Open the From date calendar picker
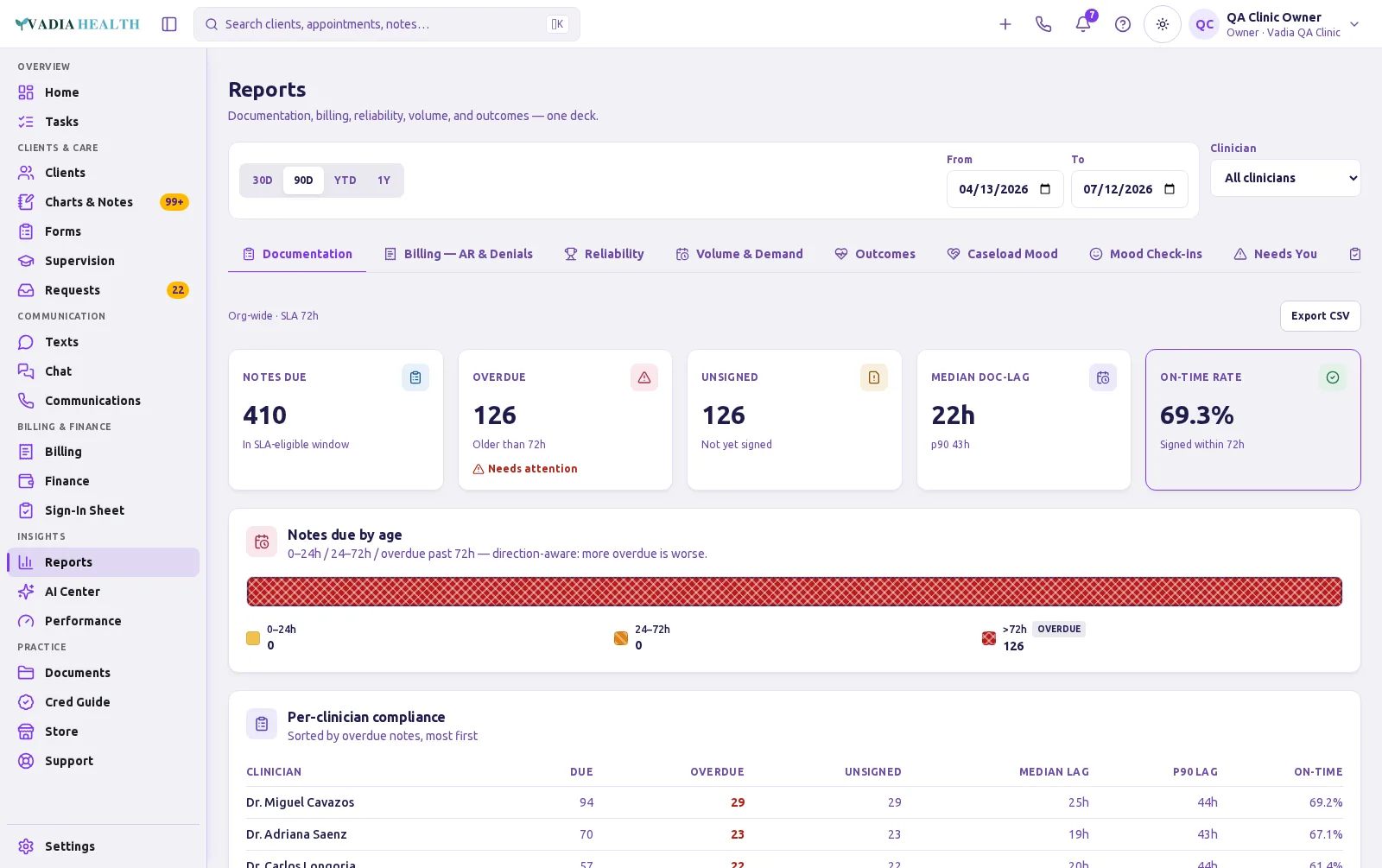This screenshot has width=1382, height=868. 1045,189
